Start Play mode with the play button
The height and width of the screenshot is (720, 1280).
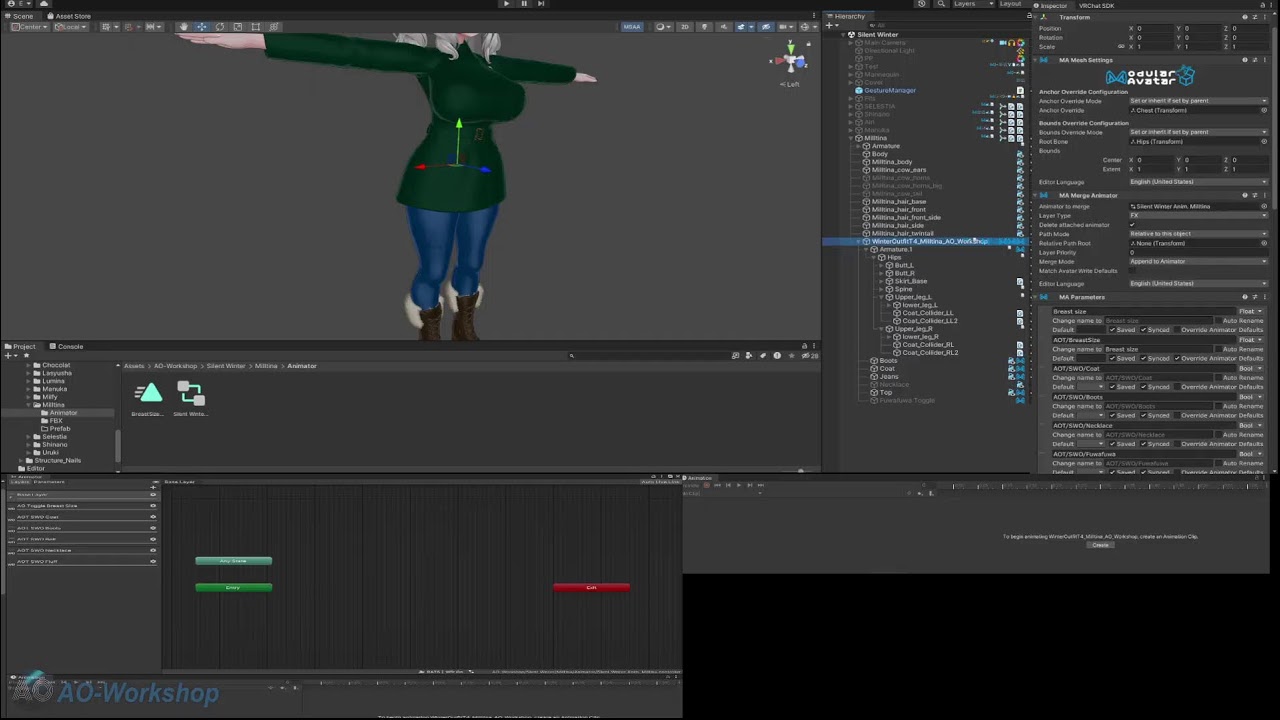506,4
